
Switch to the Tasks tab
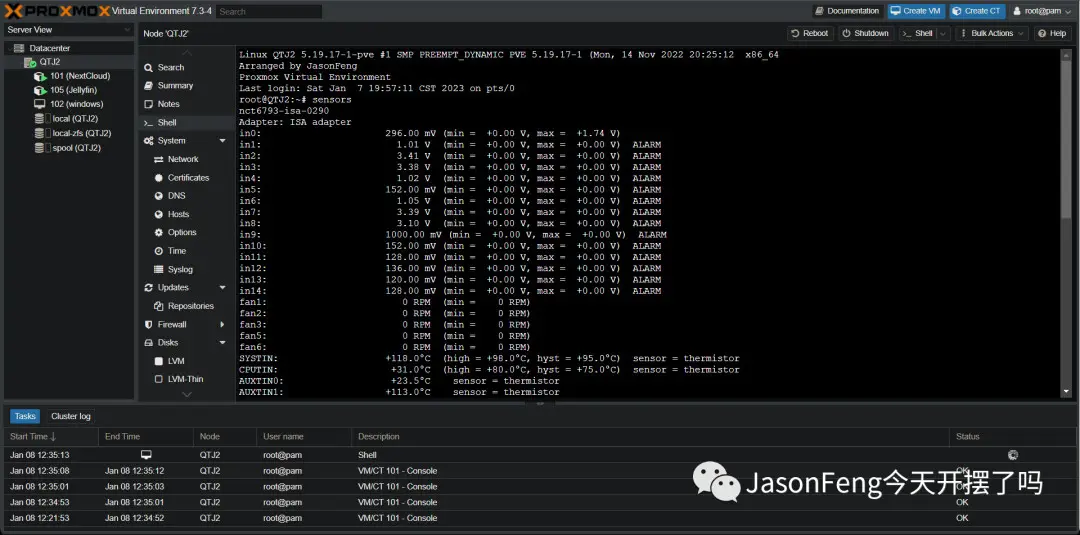click(25, 416)
